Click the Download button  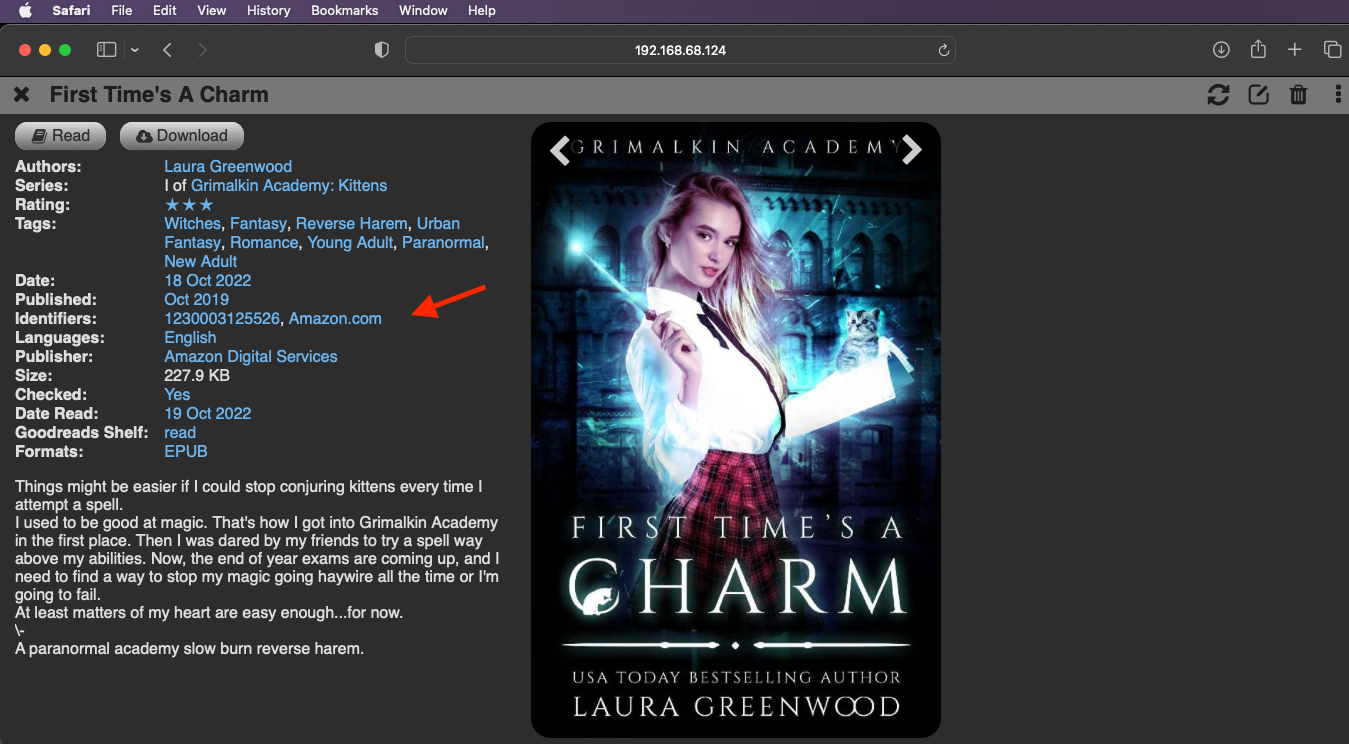tap(182, 136)
